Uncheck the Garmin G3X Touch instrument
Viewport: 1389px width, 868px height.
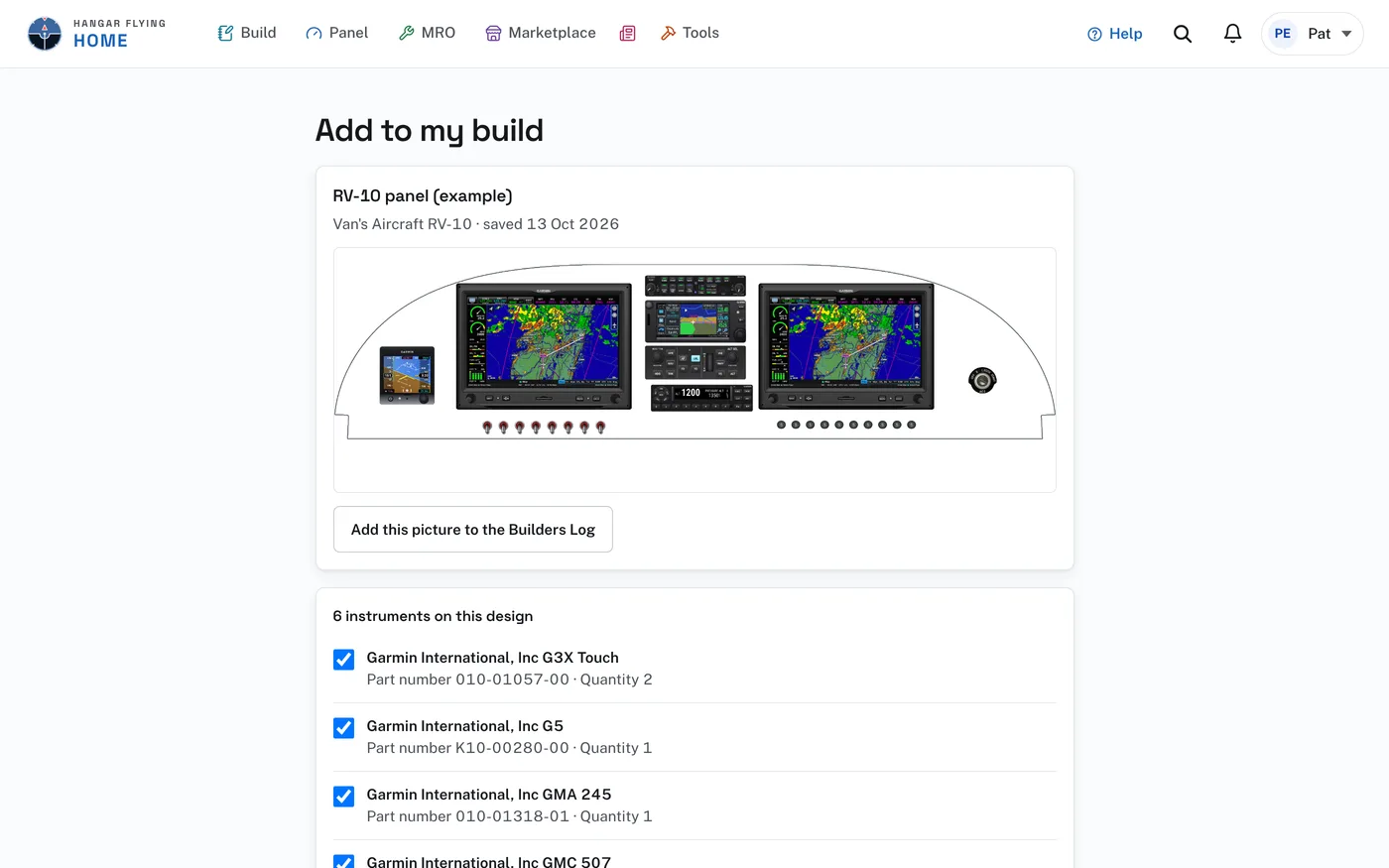(343, 660)
